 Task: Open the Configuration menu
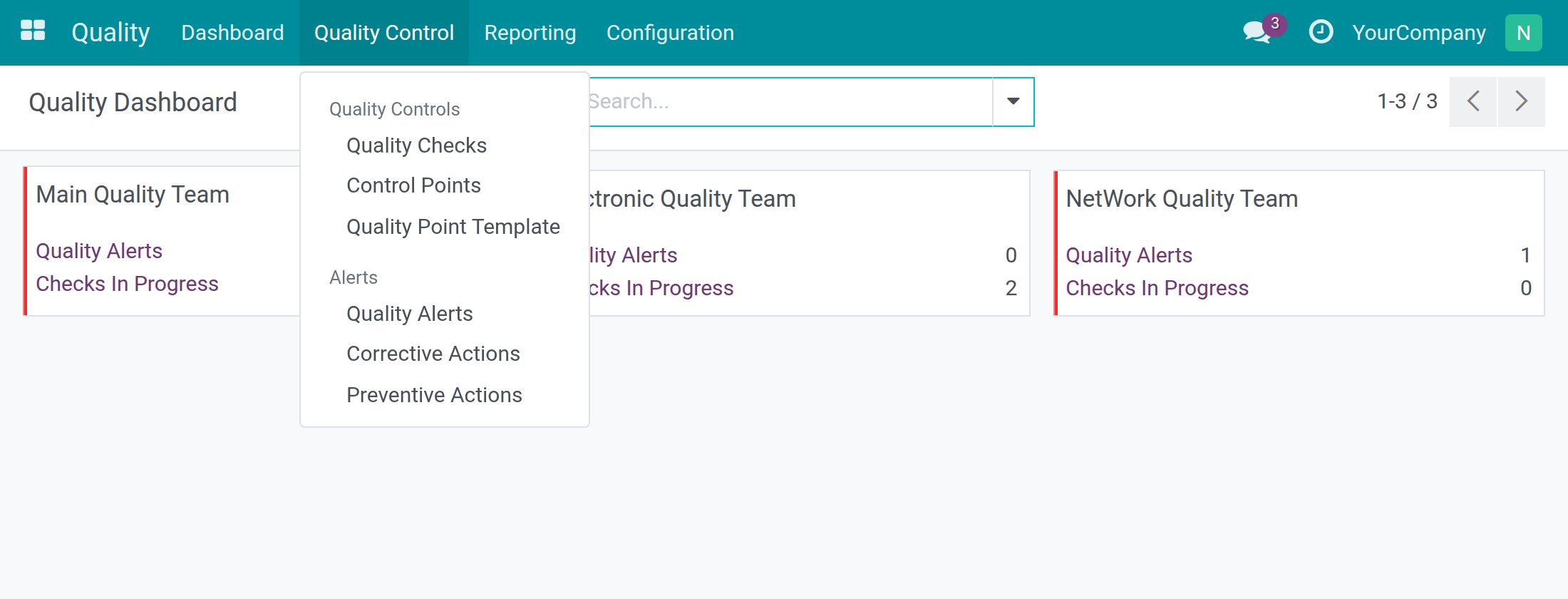coord(670,33)
